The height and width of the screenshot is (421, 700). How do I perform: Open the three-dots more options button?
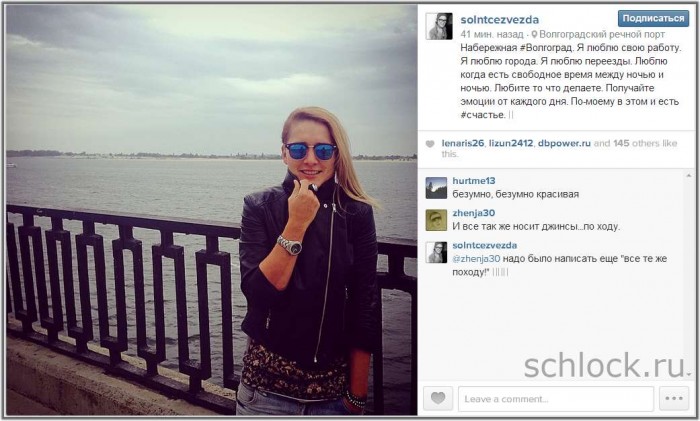[x=674, y=398]
